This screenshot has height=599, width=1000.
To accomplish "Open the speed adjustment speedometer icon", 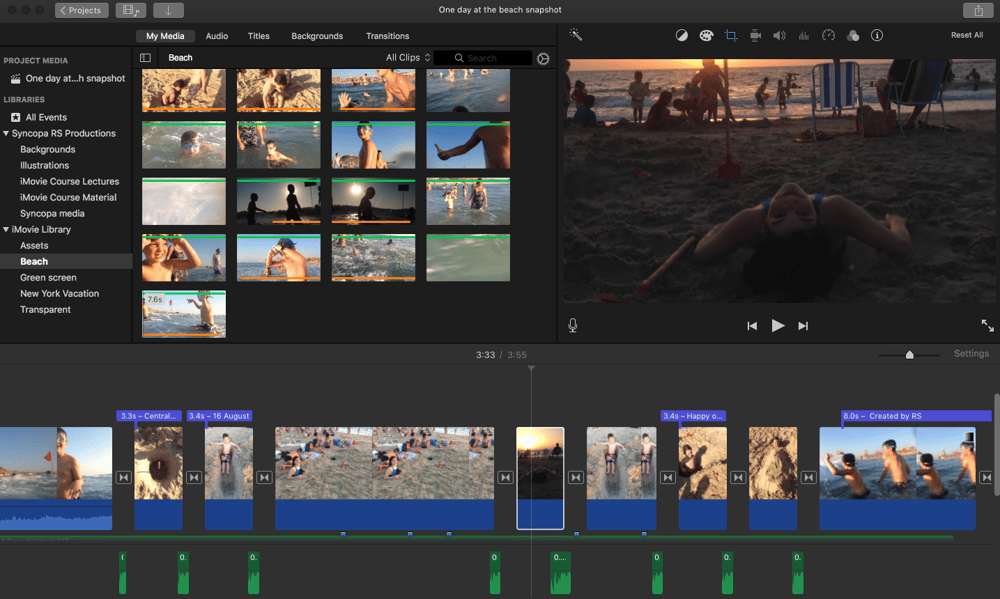I will click(828, 36).
